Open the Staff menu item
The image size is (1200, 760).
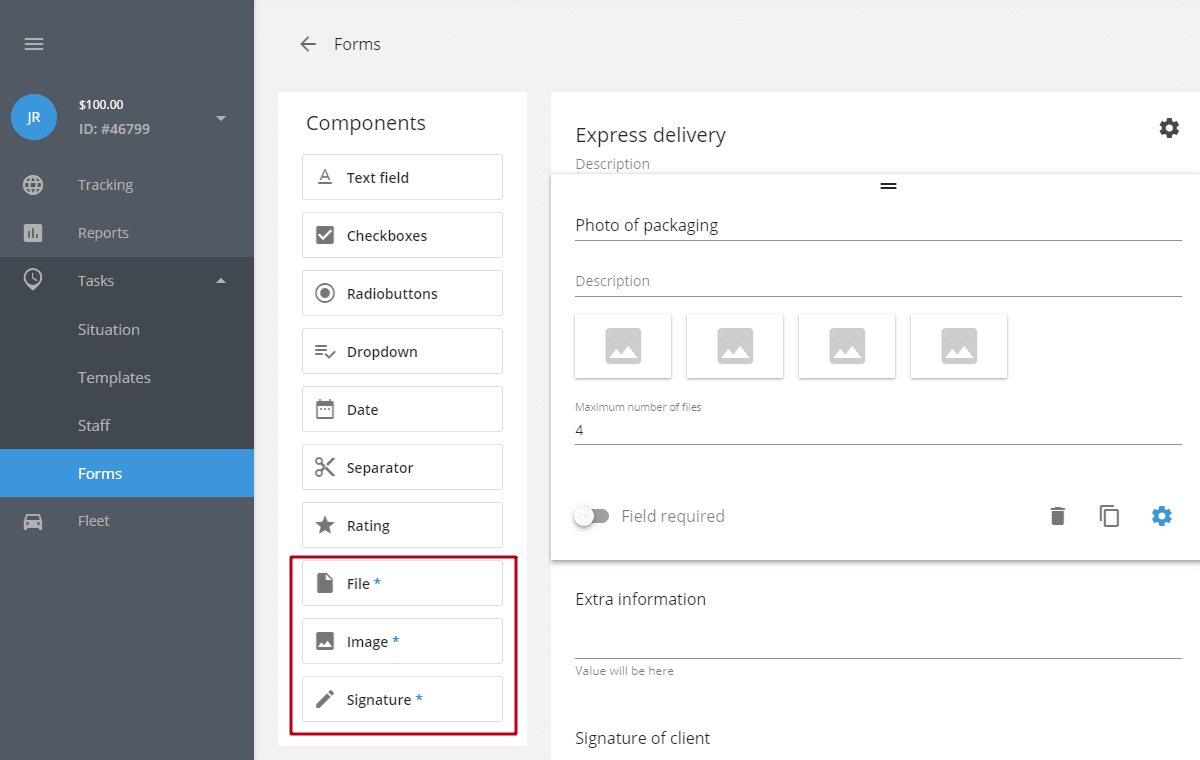point(127,425)
